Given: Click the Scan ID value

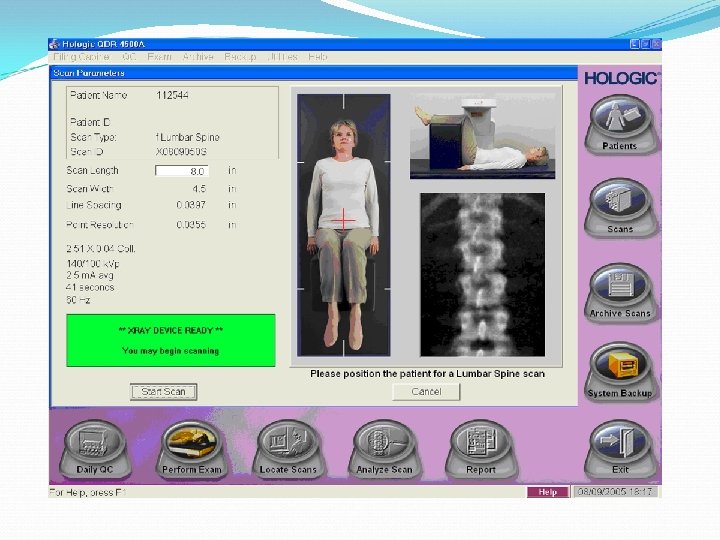Looking at the screenshot, I should [x=181, y=152].
